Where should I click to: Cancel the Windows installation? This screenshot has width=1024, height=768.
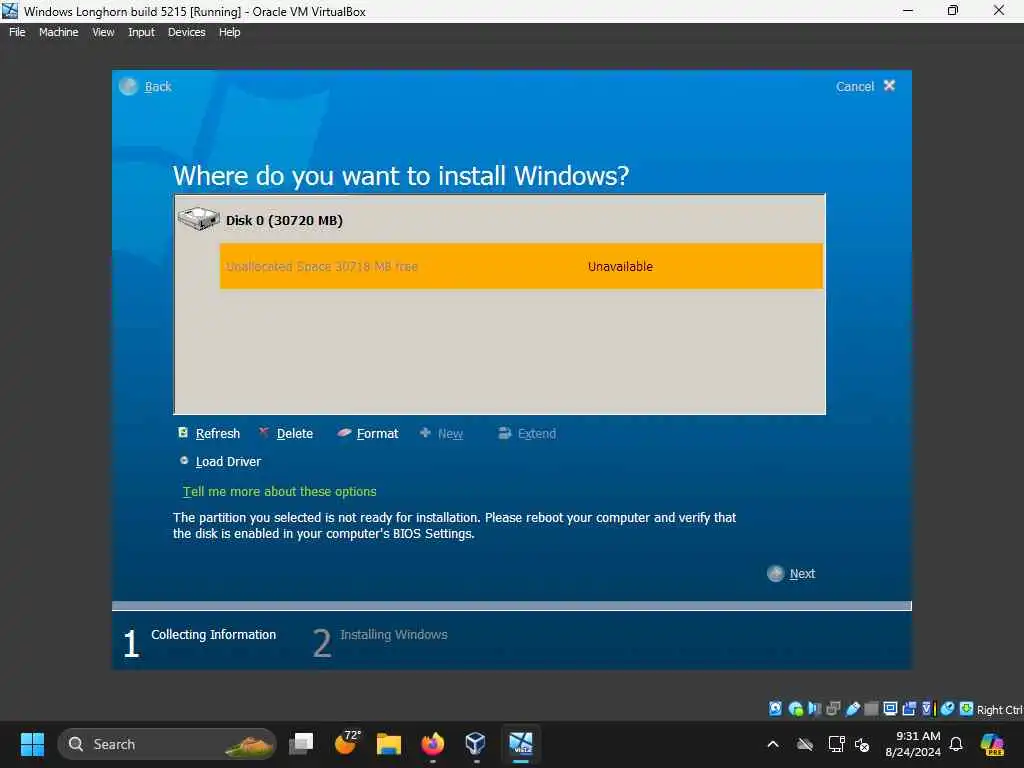[865, 86]
